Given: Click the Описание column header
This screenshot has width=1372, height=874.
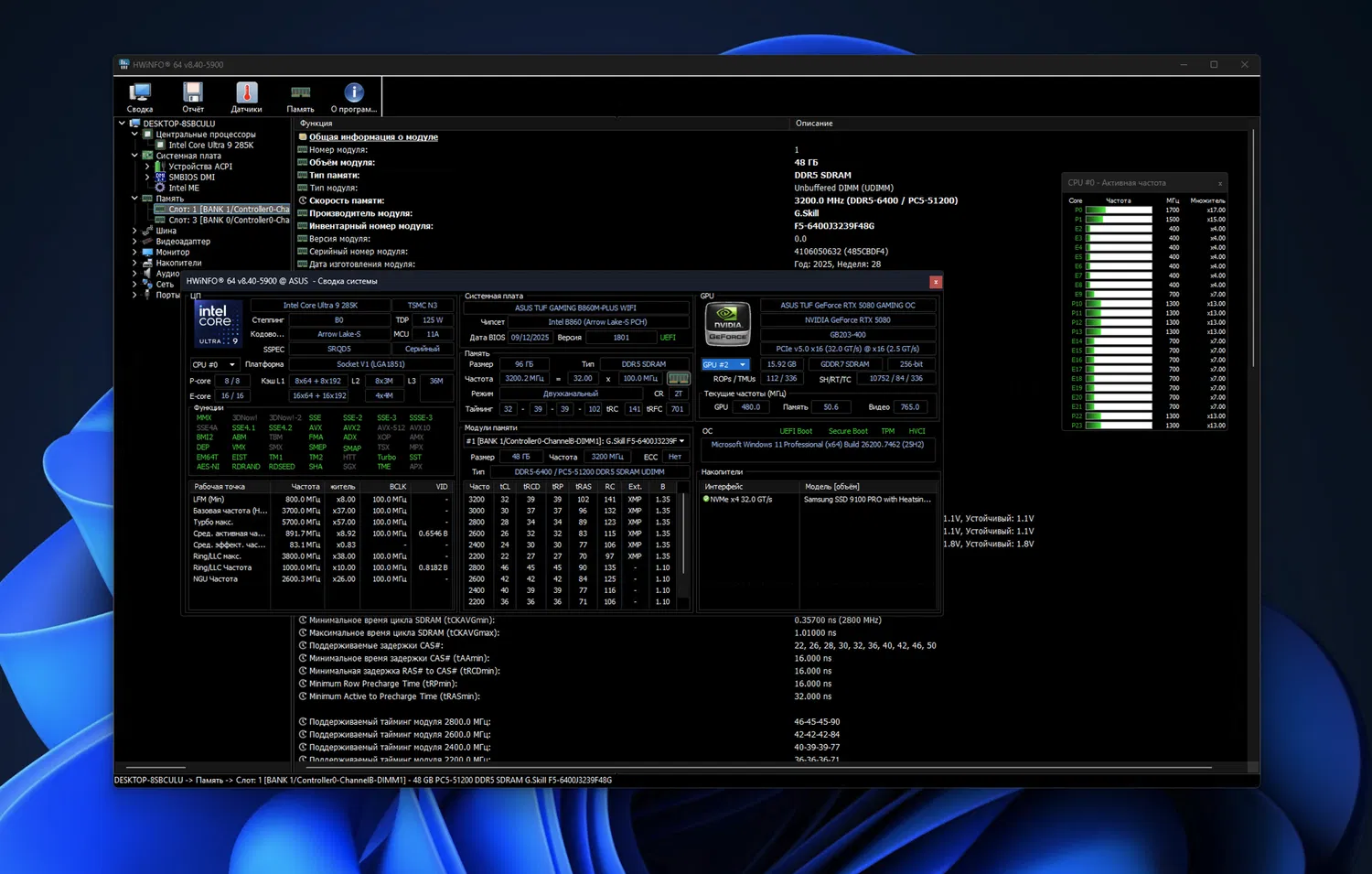Looking at the screenshot, I should [814, 124].
